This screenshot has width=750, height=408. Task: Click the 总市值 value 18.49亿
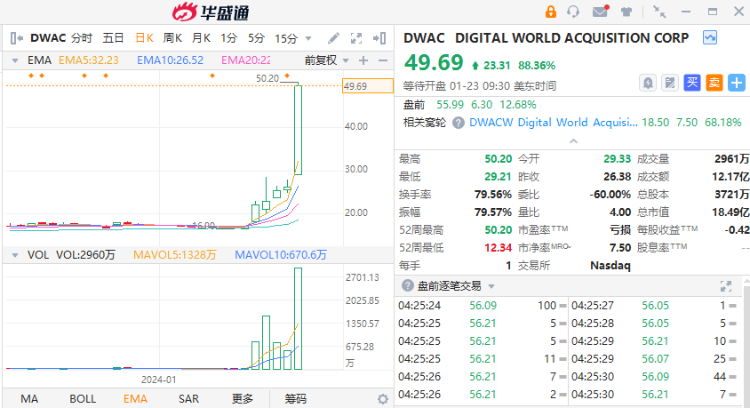pyautogui.click(x=730, y=212)
